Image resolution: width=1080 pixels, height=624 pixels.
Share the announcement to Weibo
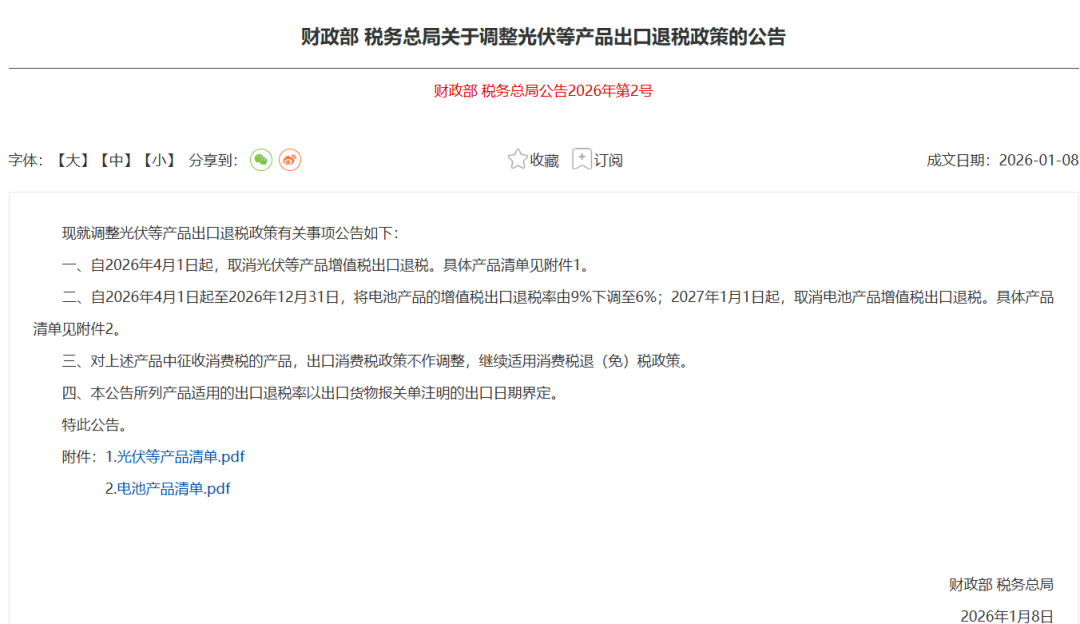pos(290,159)
